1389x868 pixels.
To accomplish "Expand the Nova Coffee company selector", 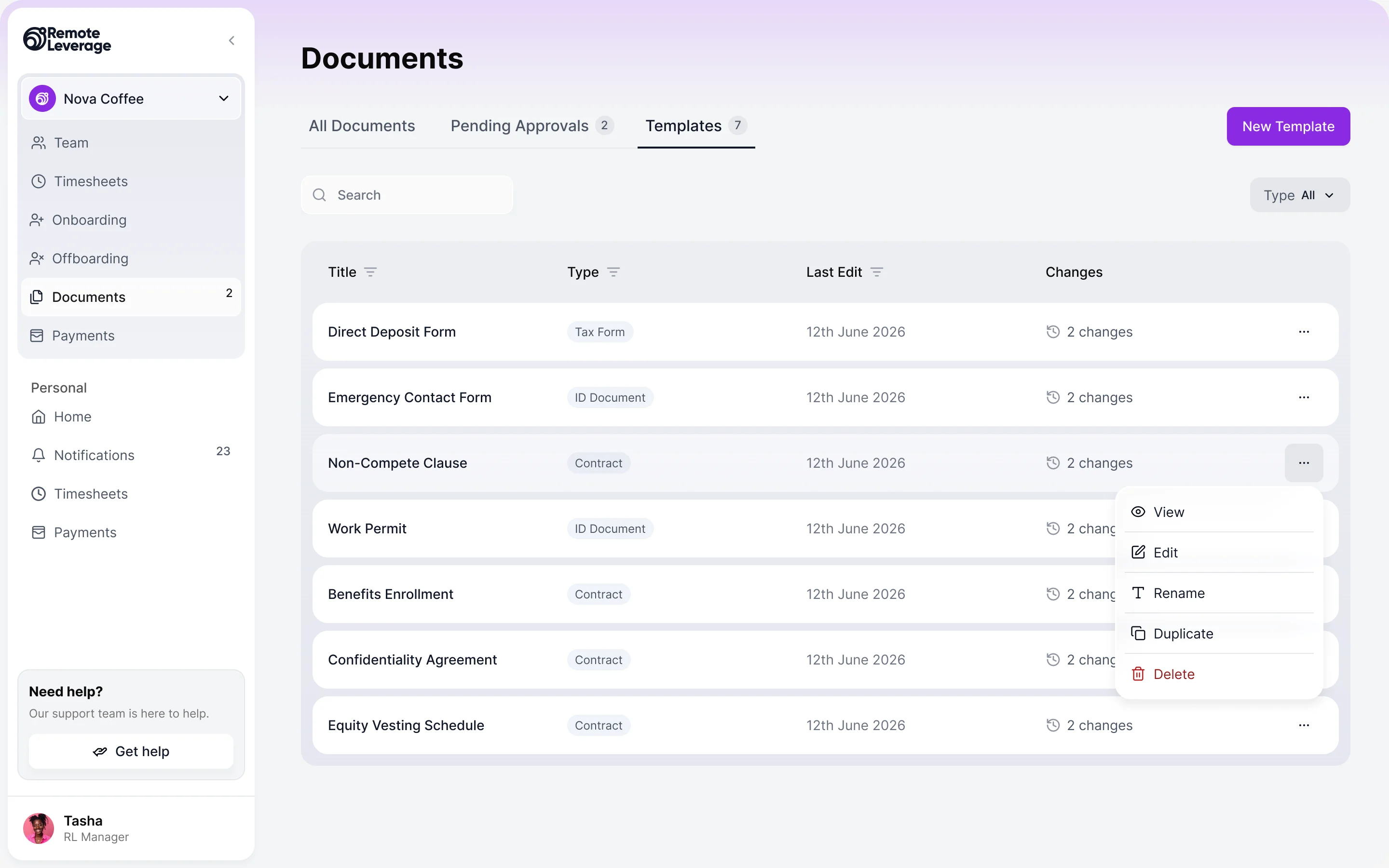I will coord(131,99).
